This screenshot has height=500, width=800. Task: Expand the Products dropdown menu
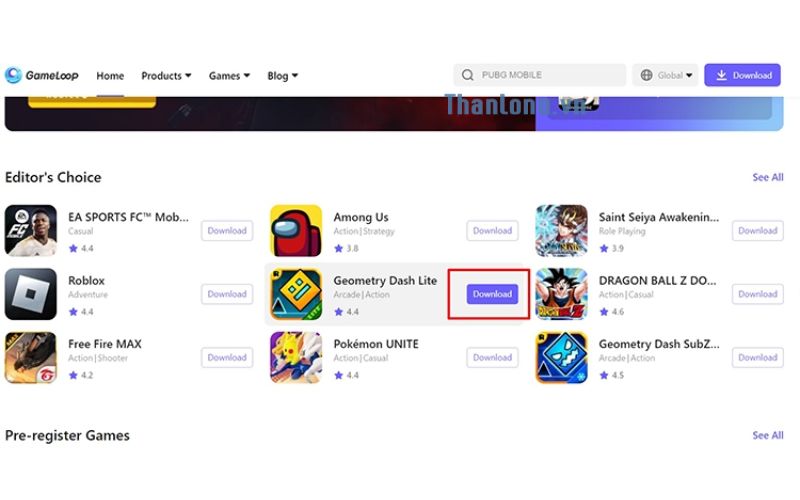(166, 76)
